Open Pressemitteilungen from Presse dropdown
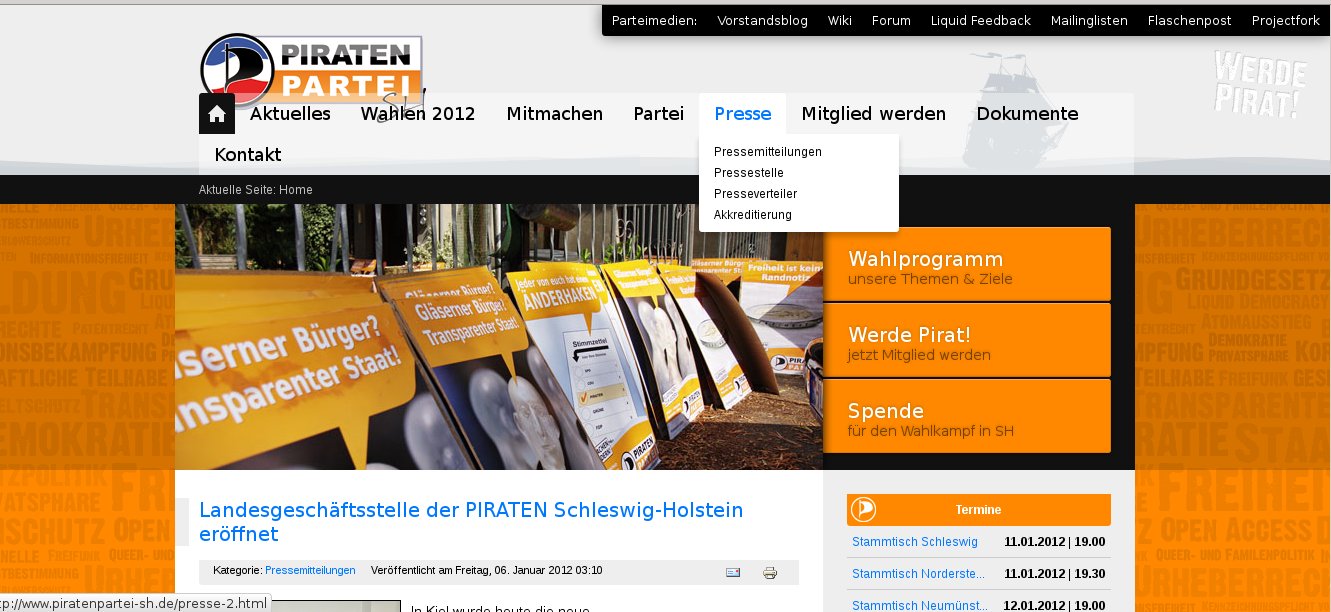Screen dimensions: 1331x612 point(767,152)
